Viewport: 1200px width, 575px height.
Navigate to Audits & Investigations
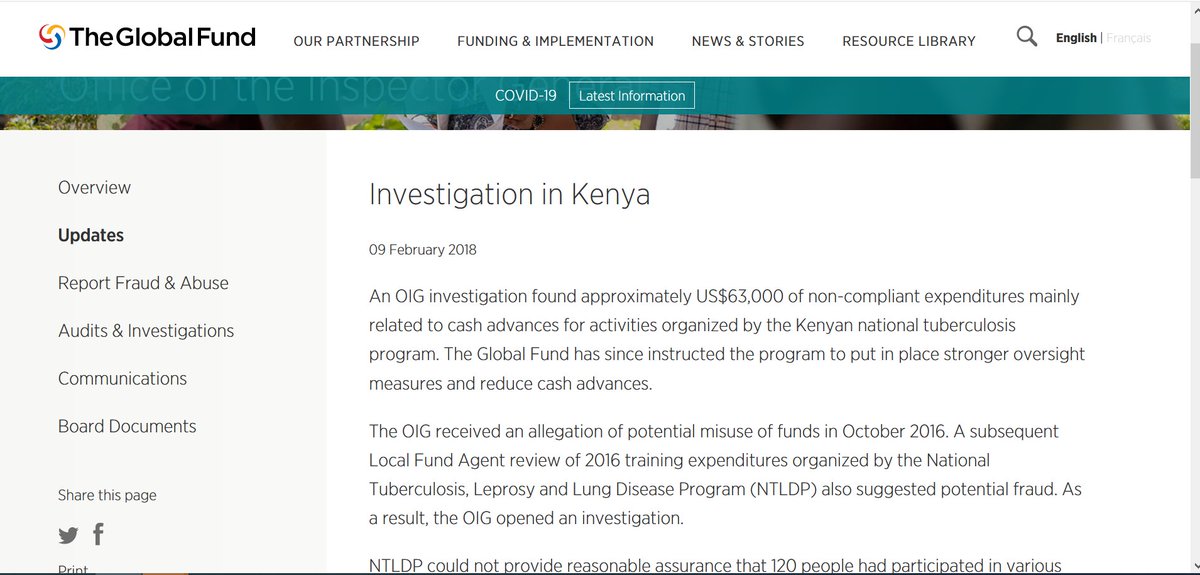coord(146,331)
